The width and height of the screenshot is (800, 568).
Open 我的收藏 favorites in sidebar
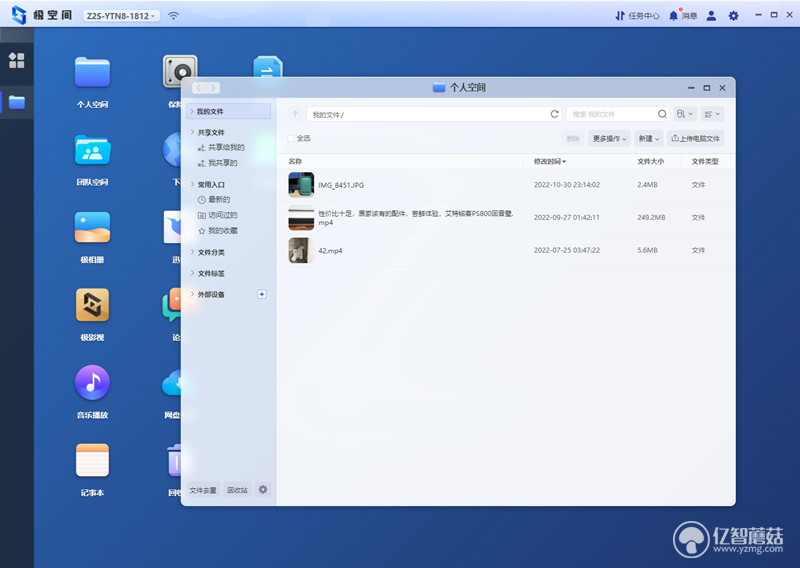pos(218,231)
